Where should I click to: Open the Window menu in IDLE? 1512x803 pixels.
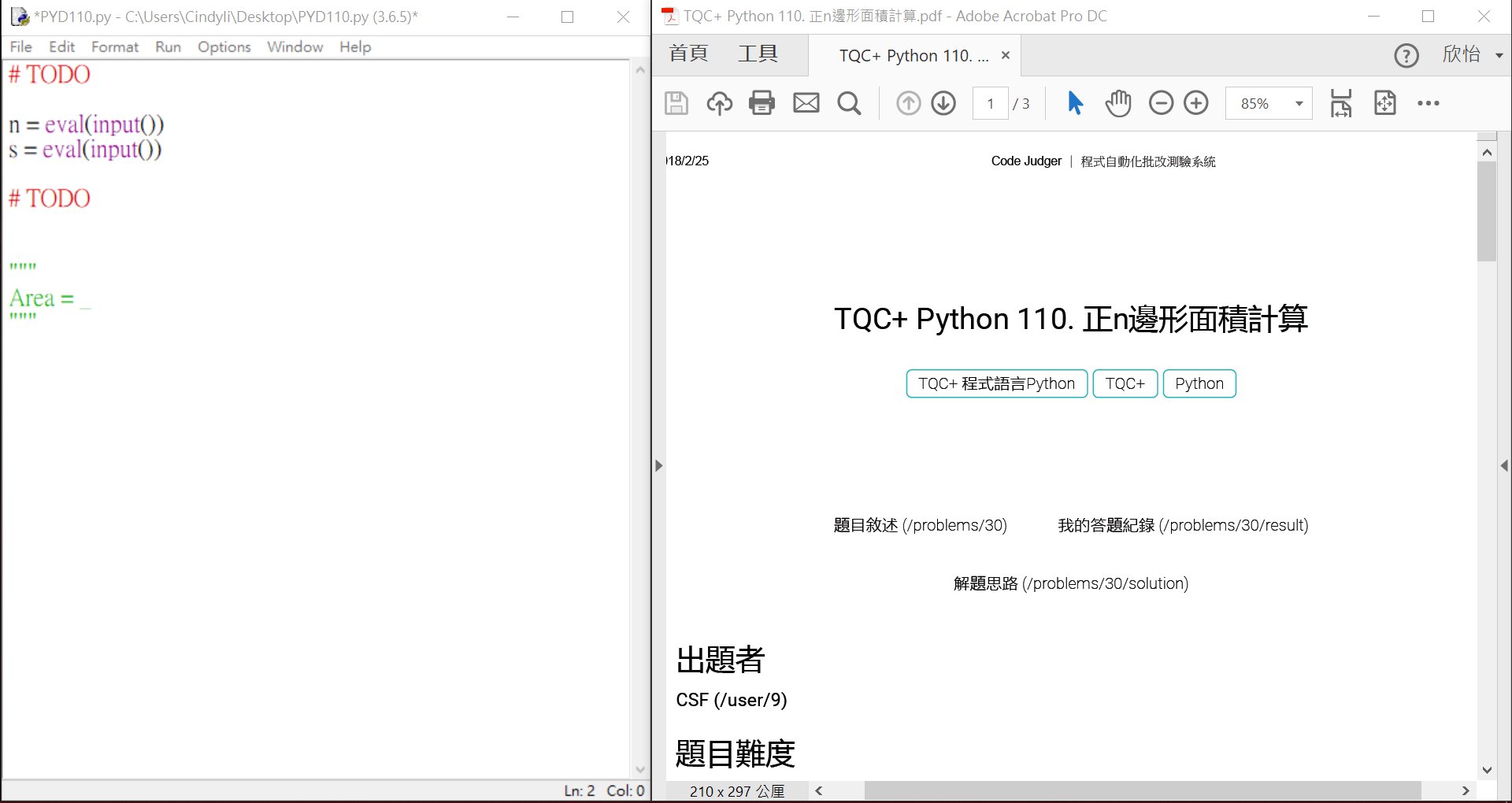point(295,46)
